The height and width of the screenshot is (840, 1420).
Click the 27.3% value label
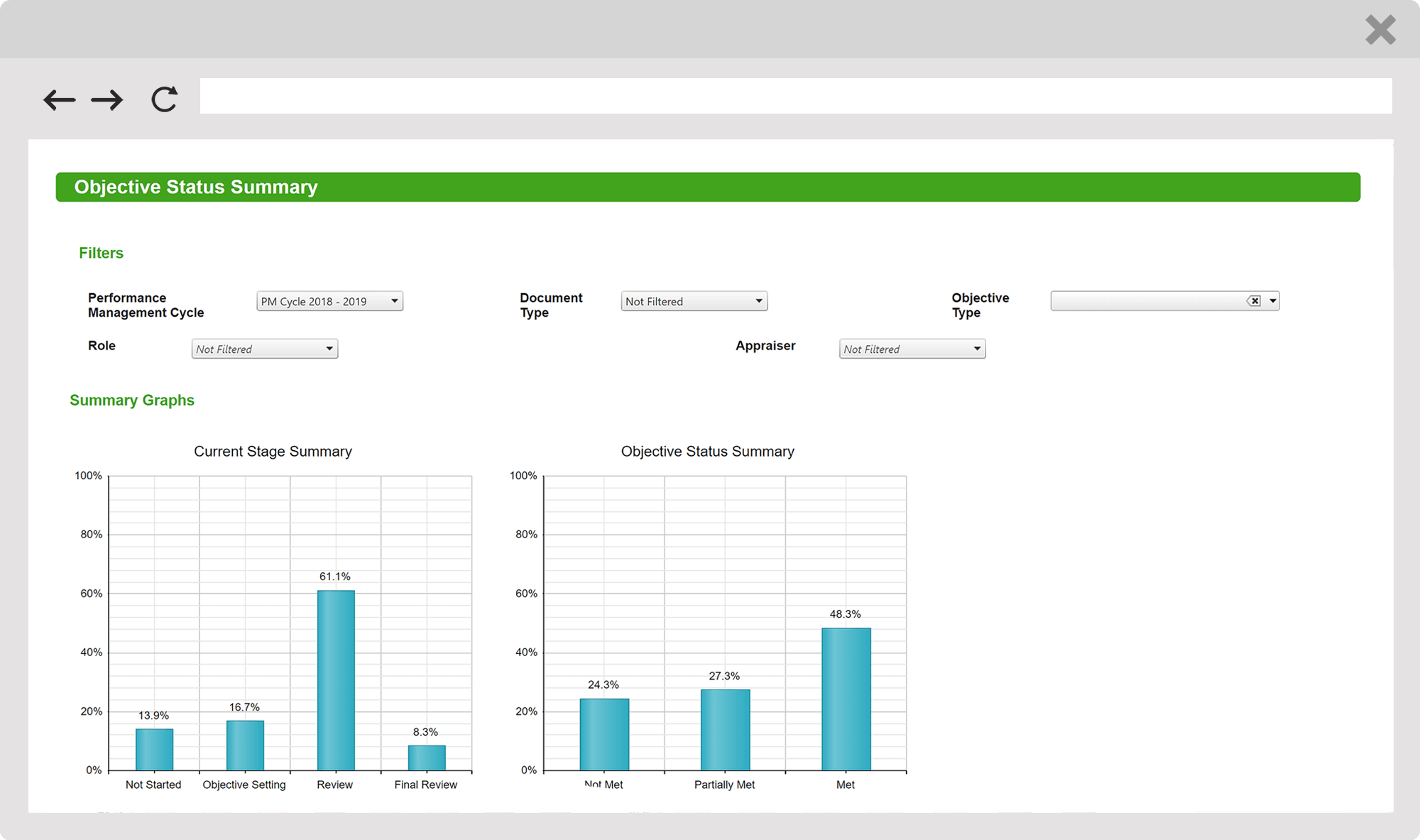(724, 677)
